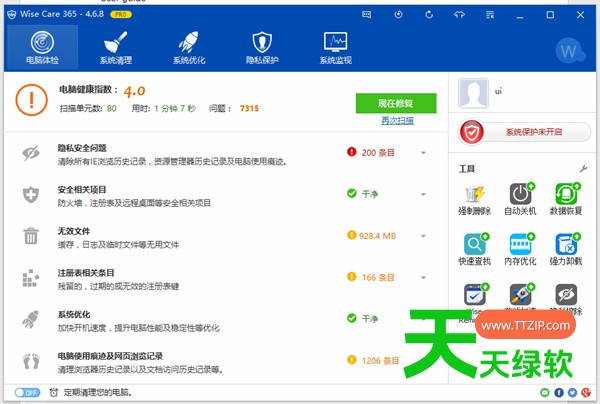Click the 928.4 MB result value
Image resolution: width=600 pixels, height=404 pixels.
(x=377, y=236)
